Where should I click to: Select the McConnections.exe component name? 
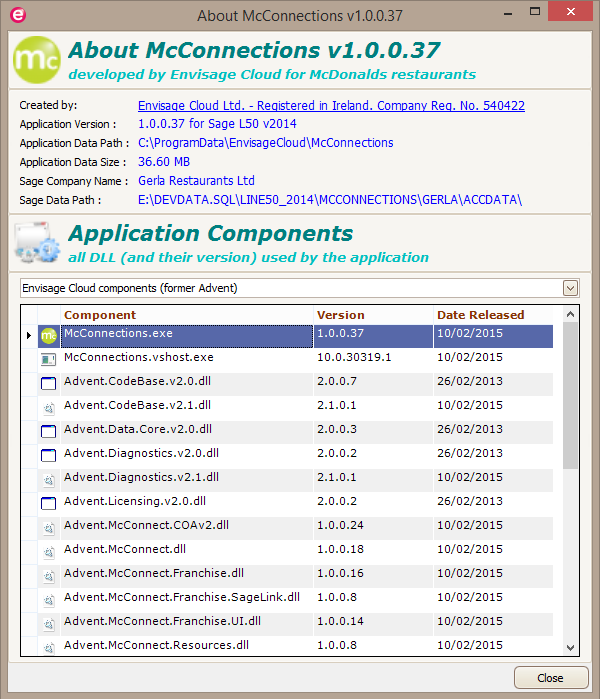pyautogui.click(x=118, y=333)
